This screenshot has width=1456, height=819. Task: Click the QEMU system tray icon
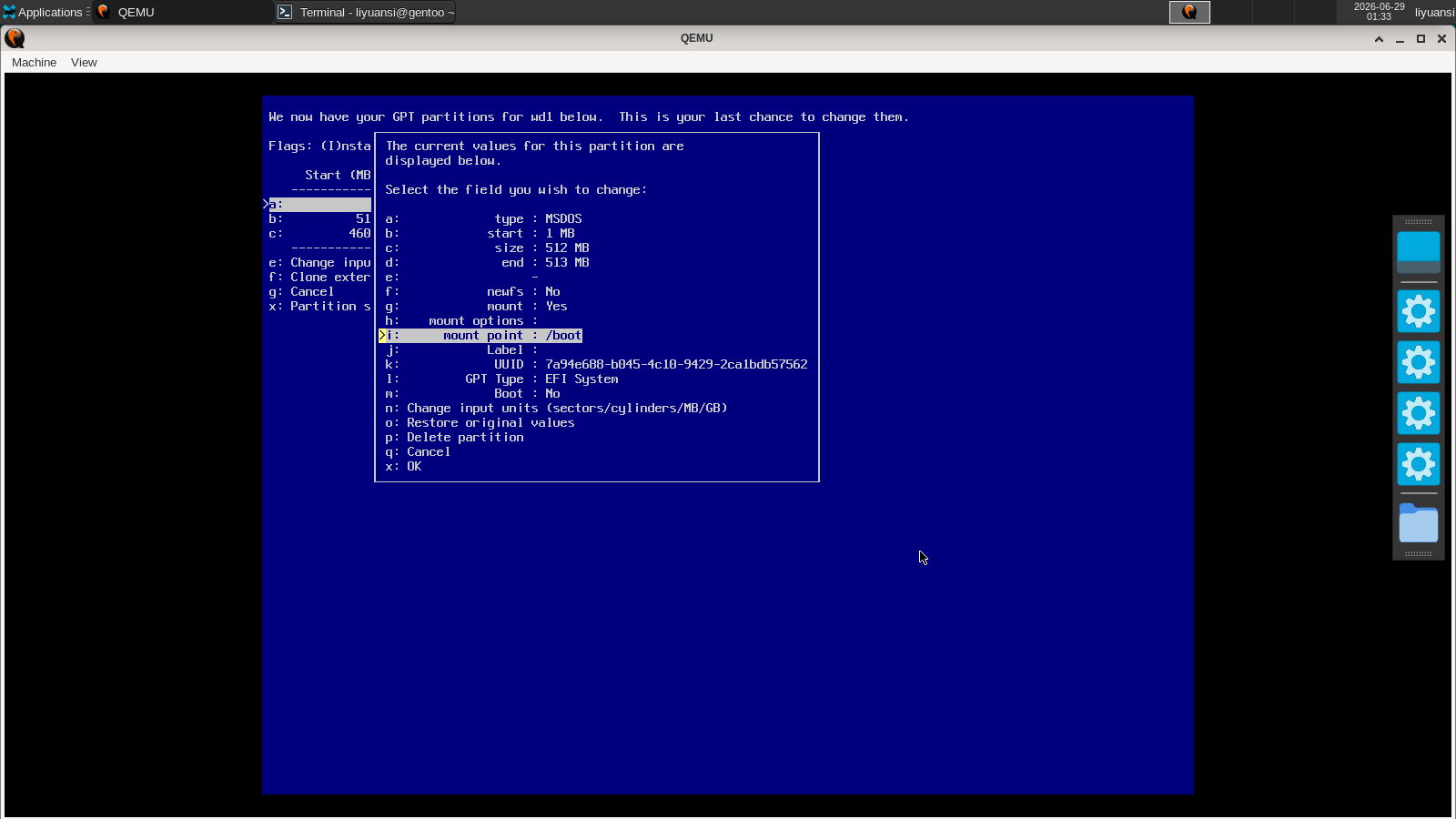(x=1189, y=12)
